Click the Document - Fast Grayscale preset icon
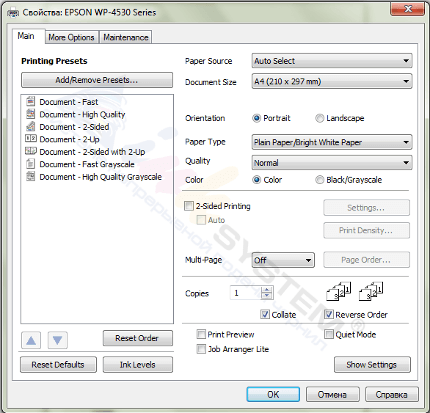Image resolution: width=430 pixels, height=413 pixels. pos(30,163)
